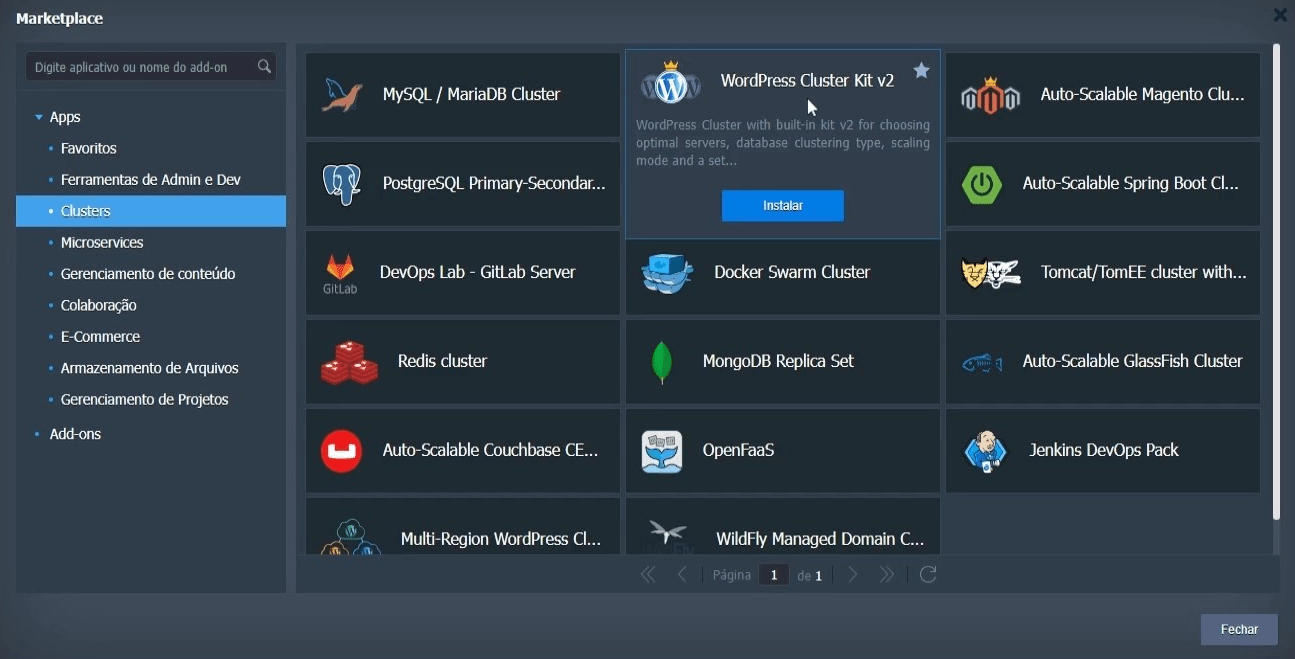The width and height of the screenshot is (1295, 659).
Task: Select Auto-Scalable Magento Cluster title
Action: (1142, 94)
